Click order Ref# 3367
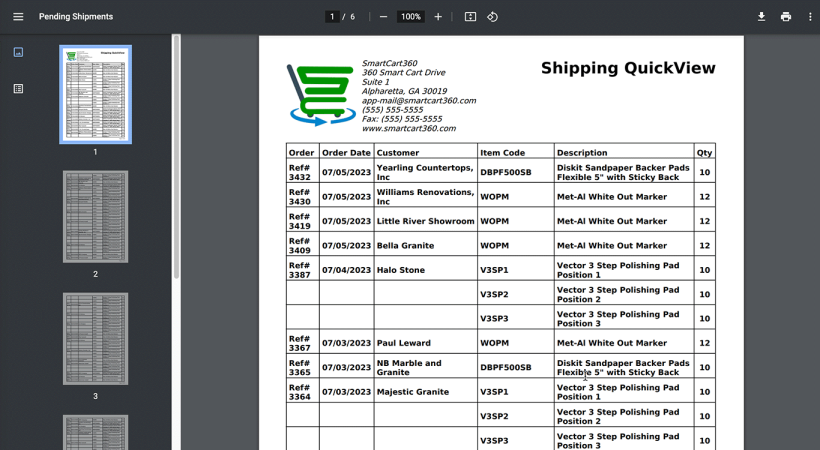Viewport: 820px width, 450px height. pos(300,343)
